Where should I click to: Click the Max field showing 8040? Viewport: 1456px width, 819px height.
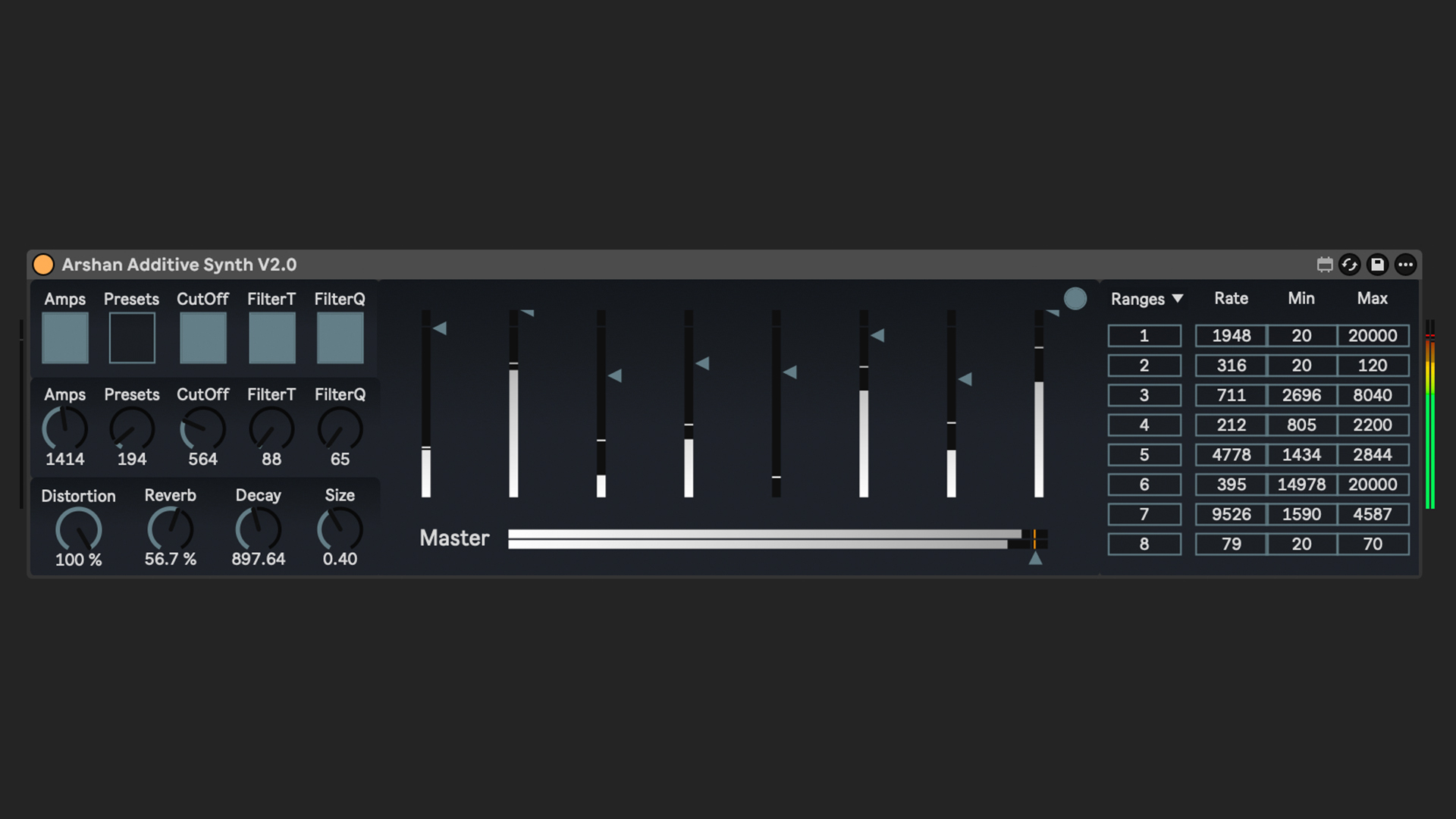[x=1372, y=395]
